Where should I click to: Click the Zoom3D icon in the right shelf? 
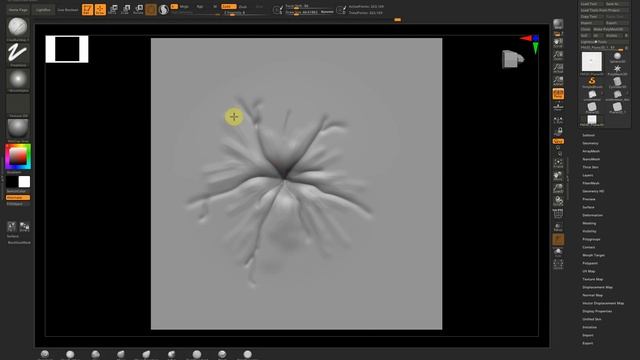tap(558, 189)
